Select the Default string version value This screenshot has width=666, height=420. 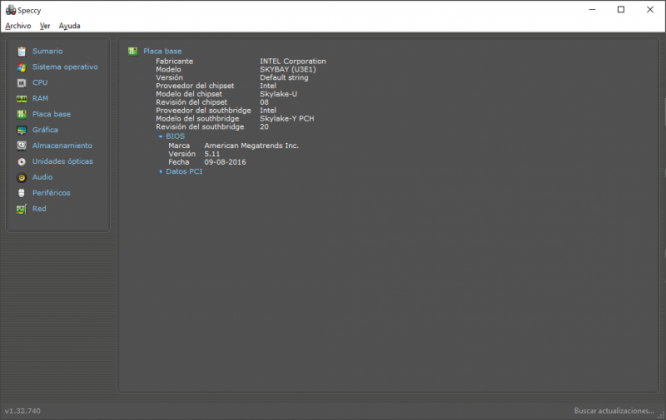click(x=284, y=78)
